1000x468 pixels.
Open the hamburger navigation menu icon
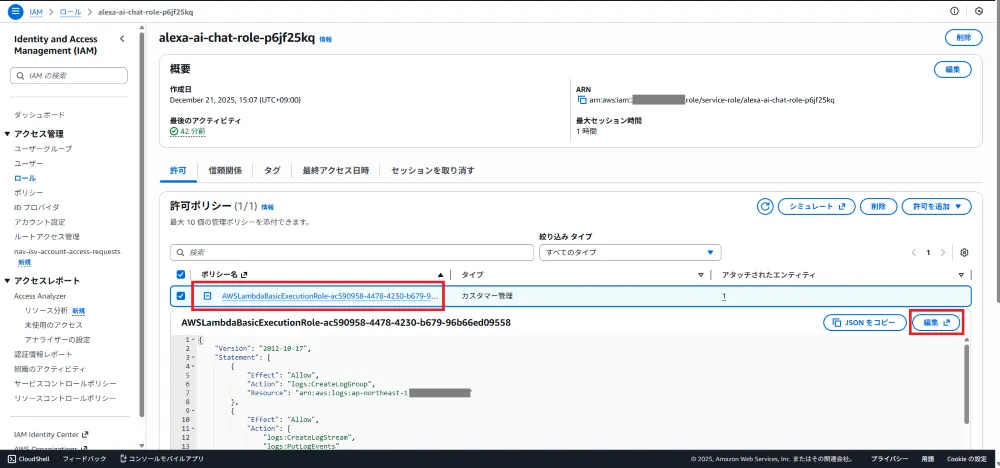15,11
